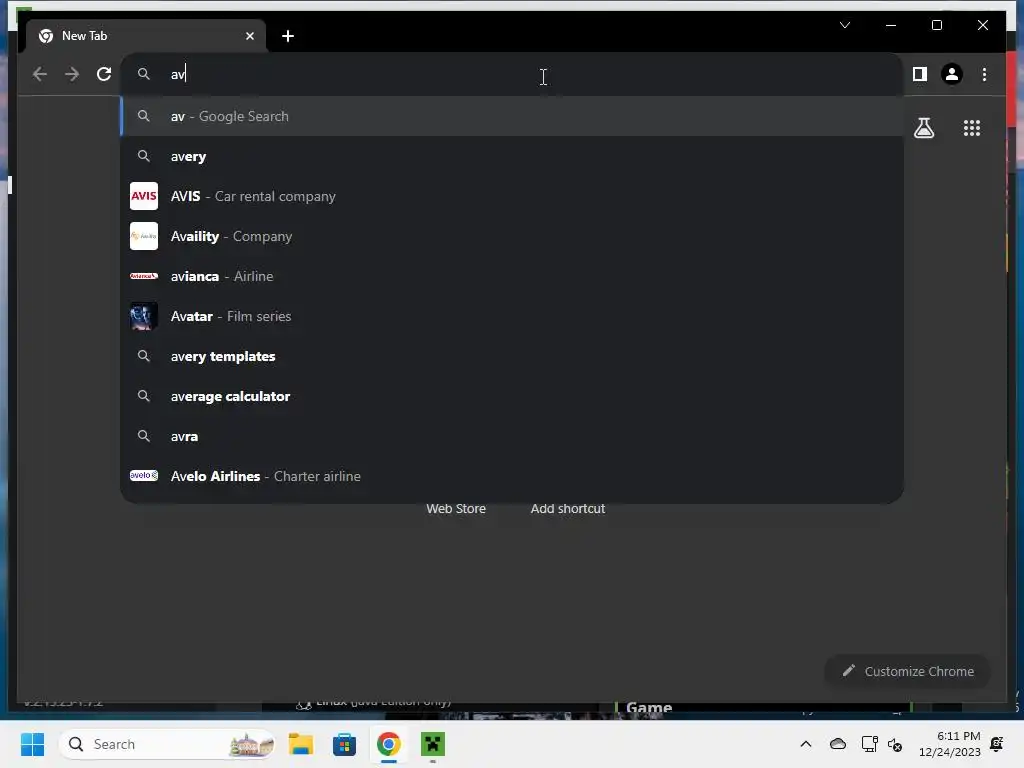Screen dimensions: 1024x768
Task: Choose avianca airline suggestion
Action: click(512, 276)
